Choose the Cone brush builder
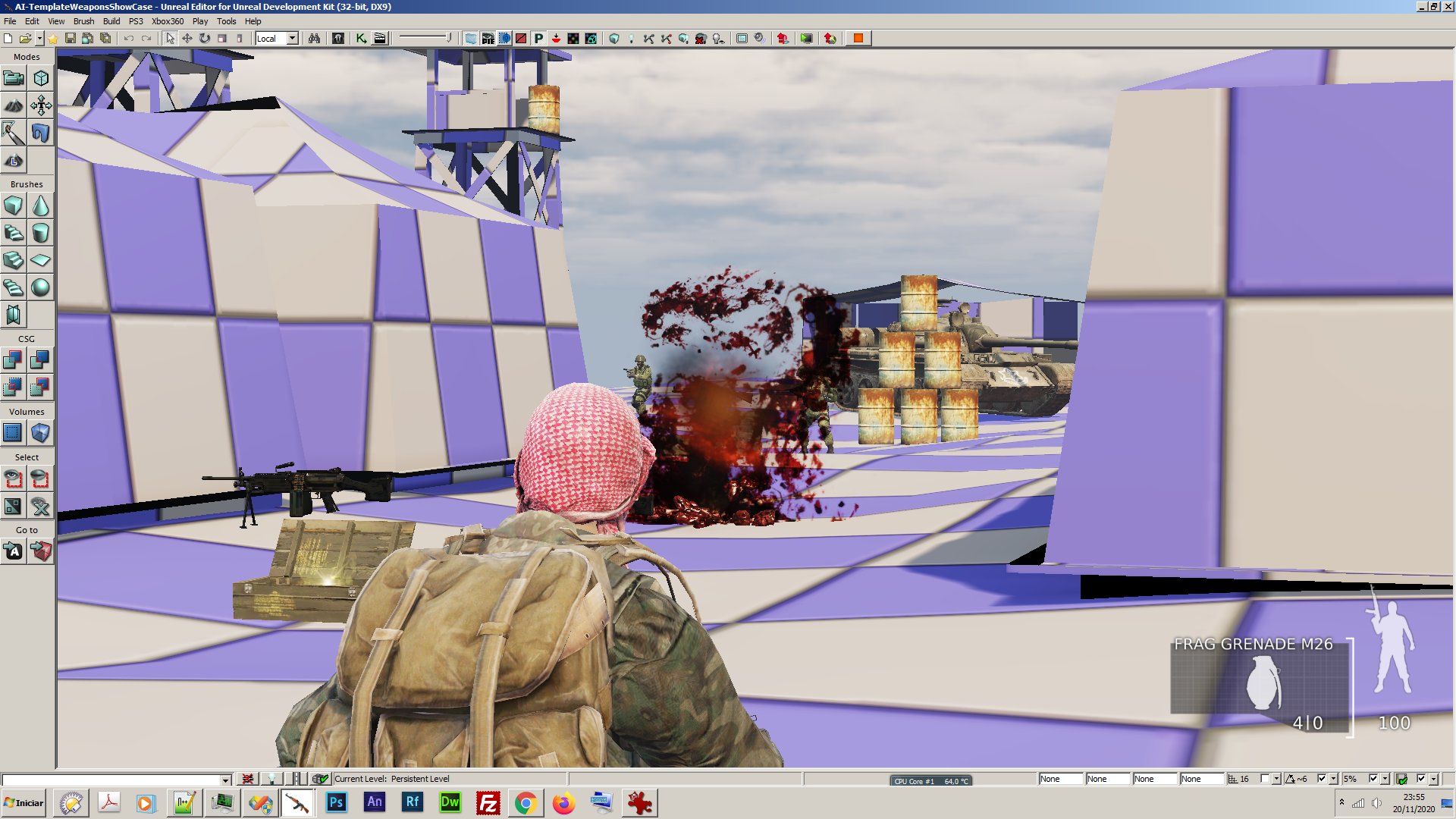 40,206
